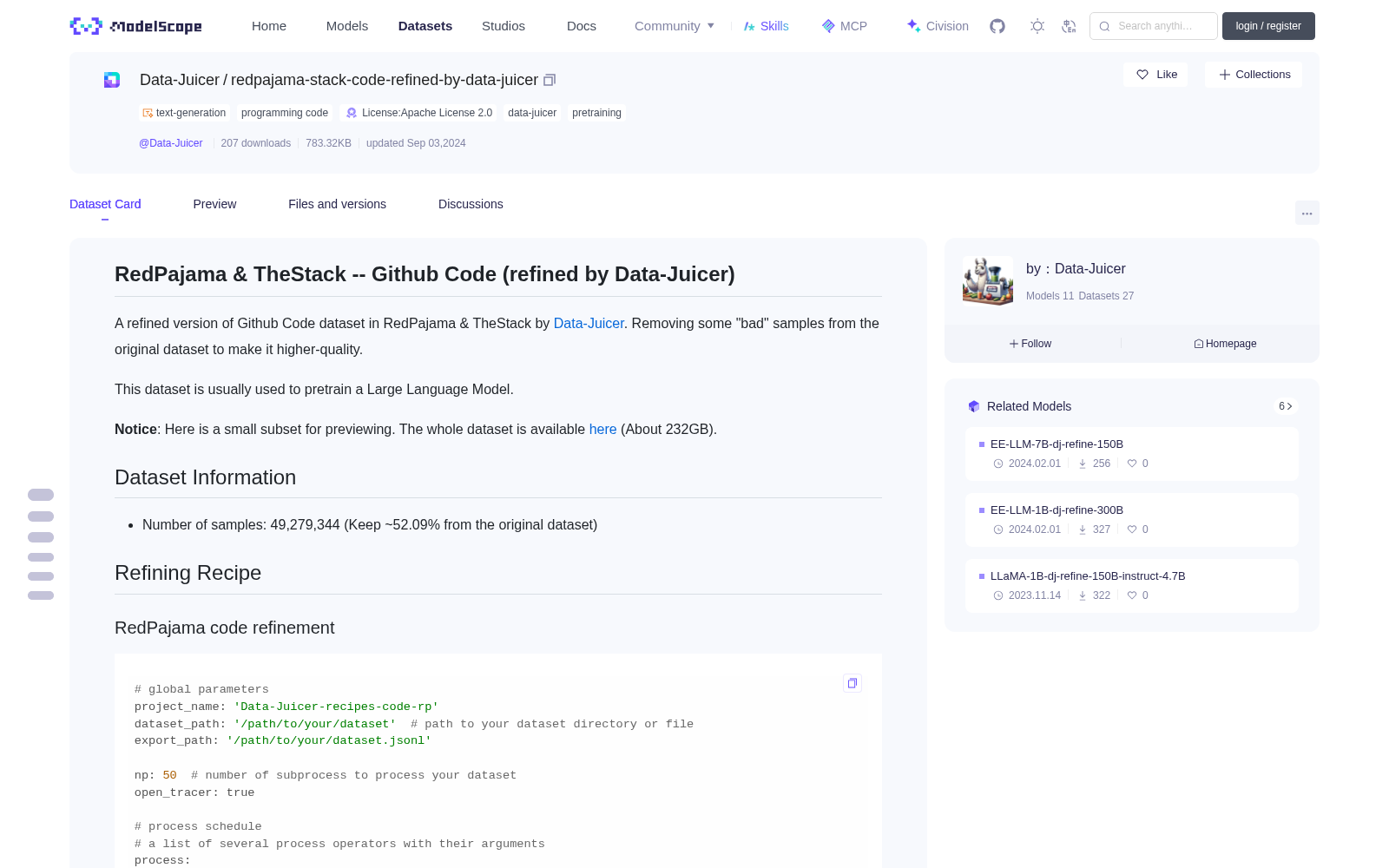This screenshot has width=1389, height=868.
Task: Follow the 'here' link to whole dataset
Action: pos(602,429)
